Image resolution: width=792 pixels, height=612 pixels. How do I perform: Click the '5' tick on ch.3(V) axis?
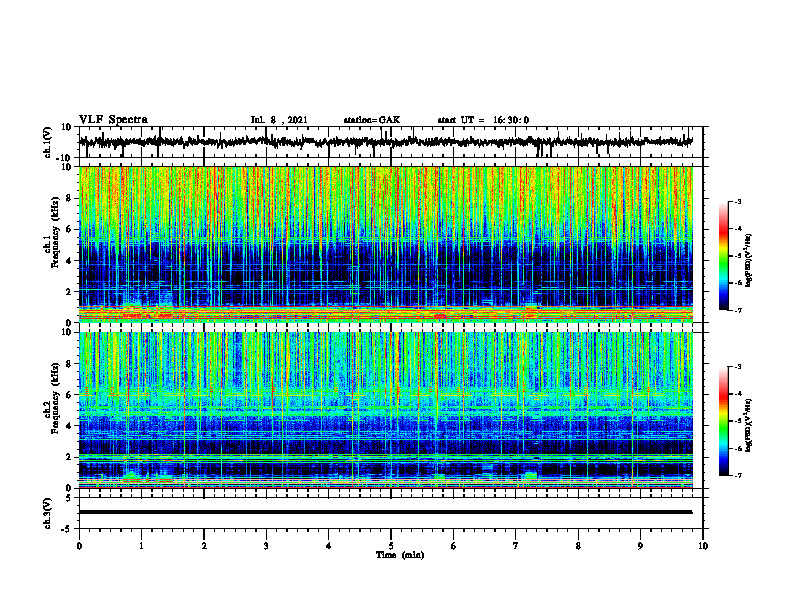point(69,498)
